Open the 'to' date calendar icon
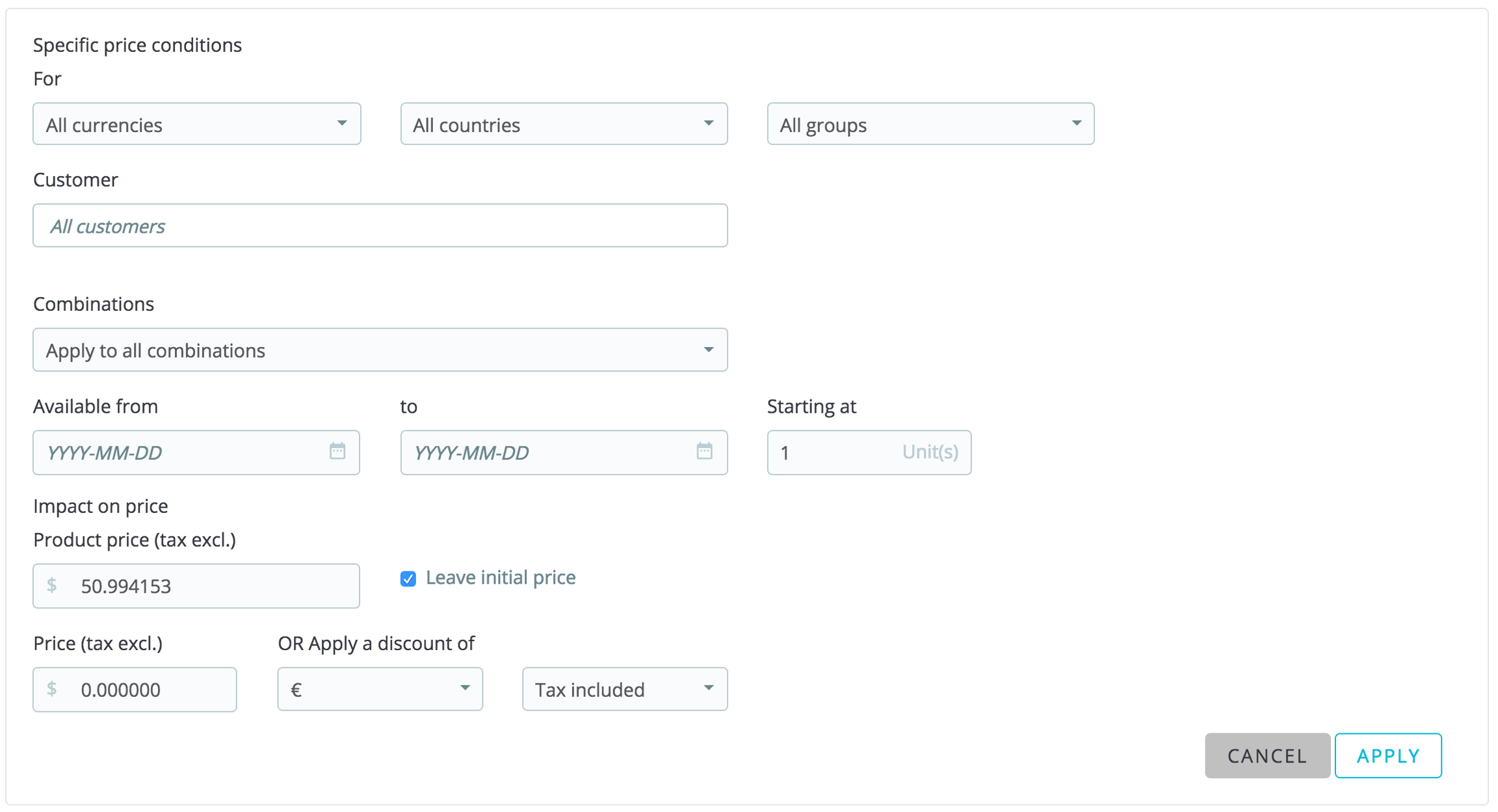The image size is (1498, 812). click(704, 451)
